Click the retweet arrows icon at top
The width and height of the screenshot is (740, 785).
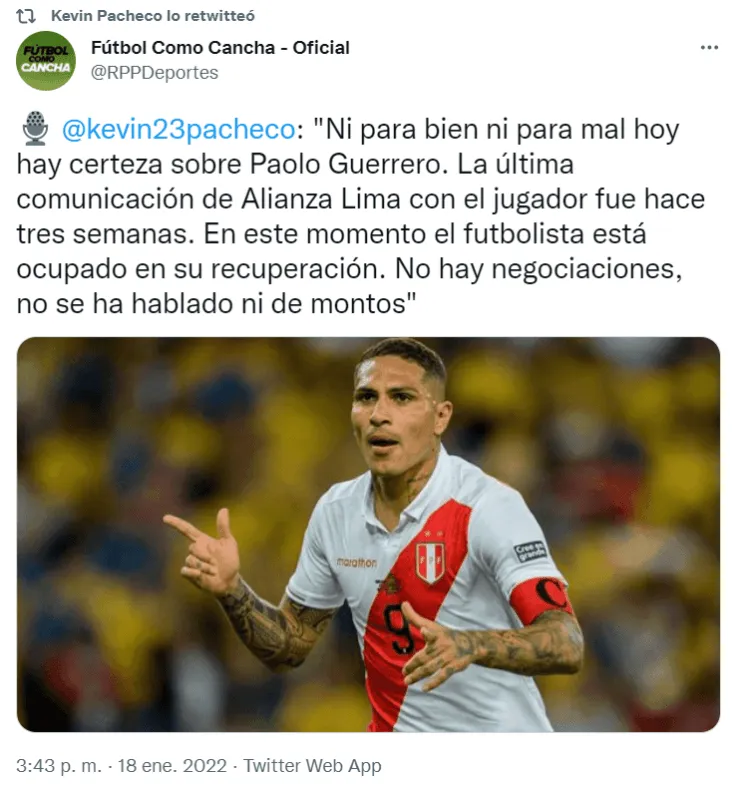coord(25,16)
